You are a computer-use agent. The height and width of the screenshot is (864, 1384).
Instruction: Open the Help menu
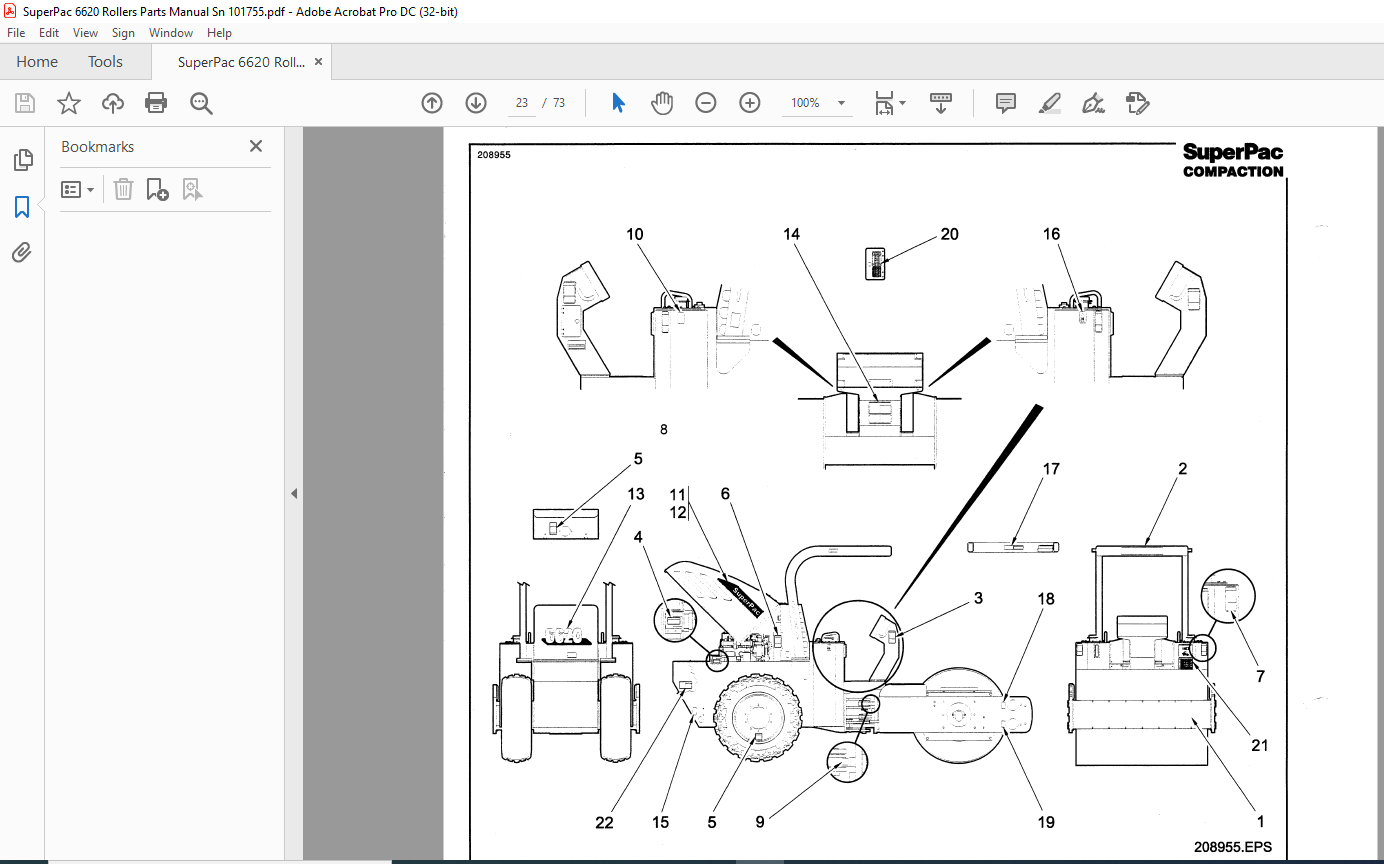point(219,33)
